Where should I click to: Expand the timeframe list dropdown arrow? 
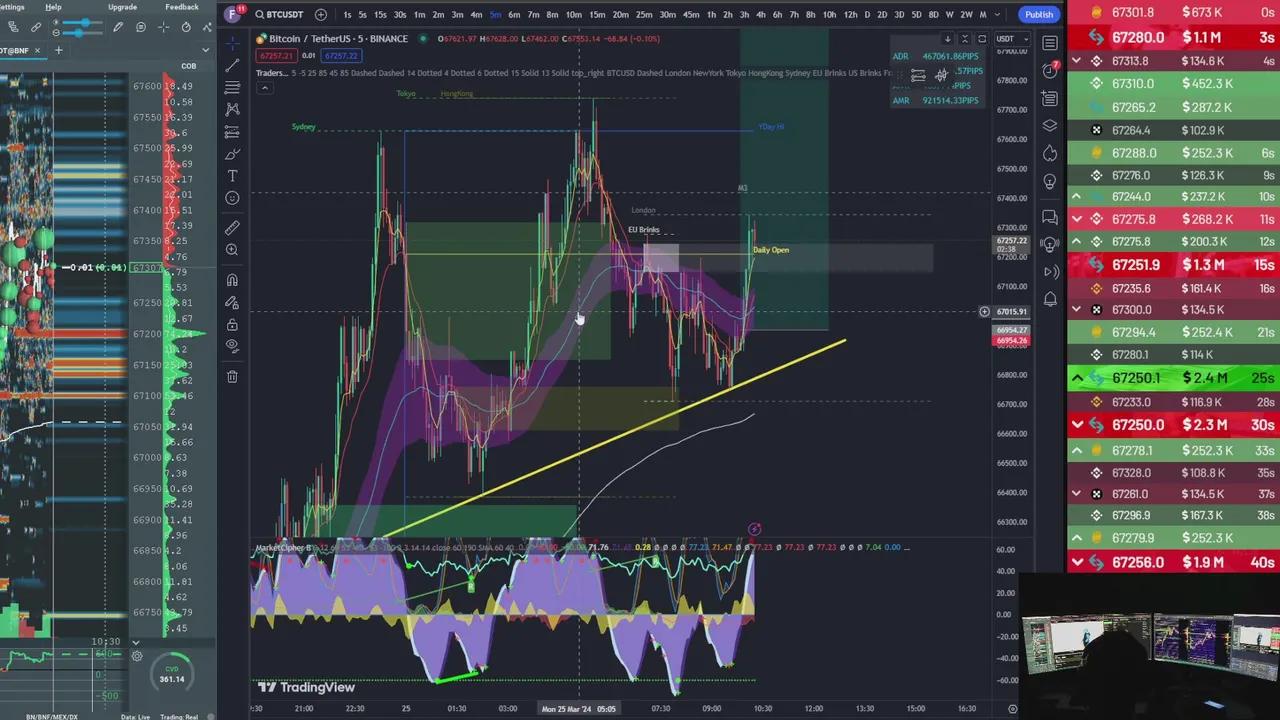(x=997, y=14)
